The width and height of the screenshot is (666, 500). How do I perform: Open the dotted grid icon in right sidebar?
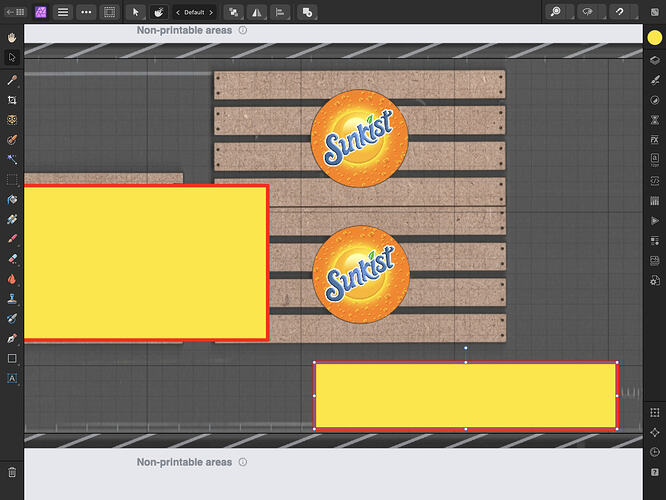pos(655,412)
